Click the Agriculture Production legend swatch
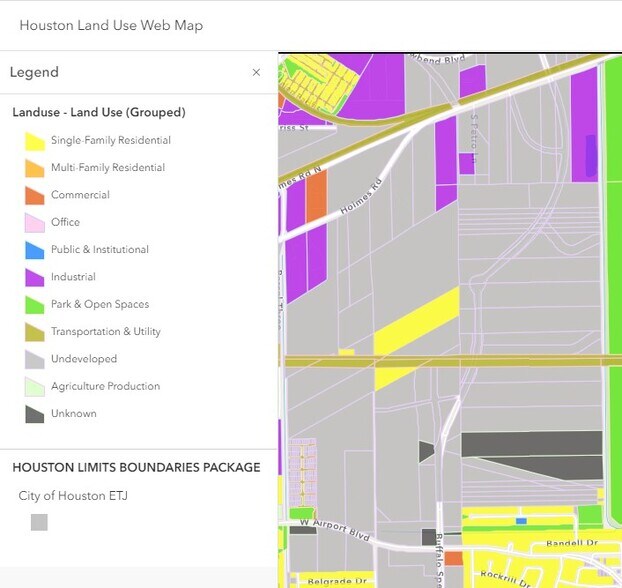The image size is (622, 588). (x=34, y=386)
